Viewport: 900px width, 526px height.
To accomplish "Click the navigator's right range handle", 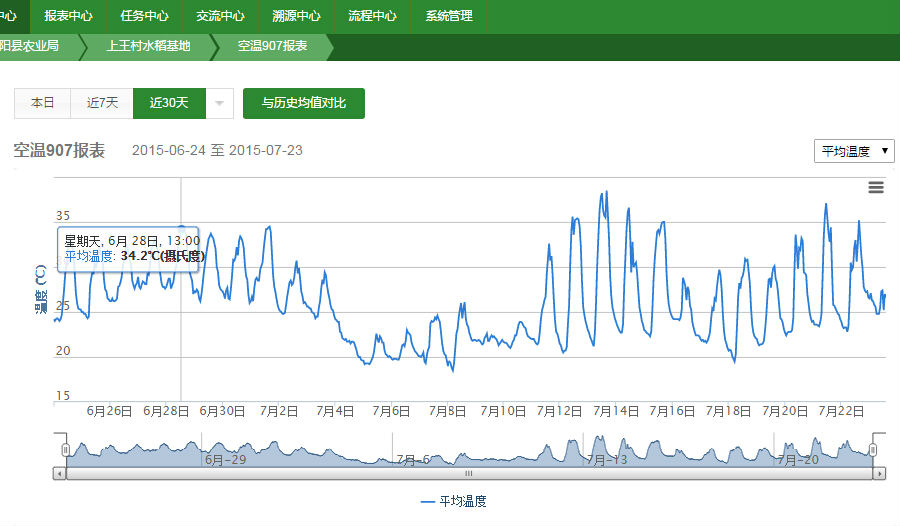I will [873, 450].
